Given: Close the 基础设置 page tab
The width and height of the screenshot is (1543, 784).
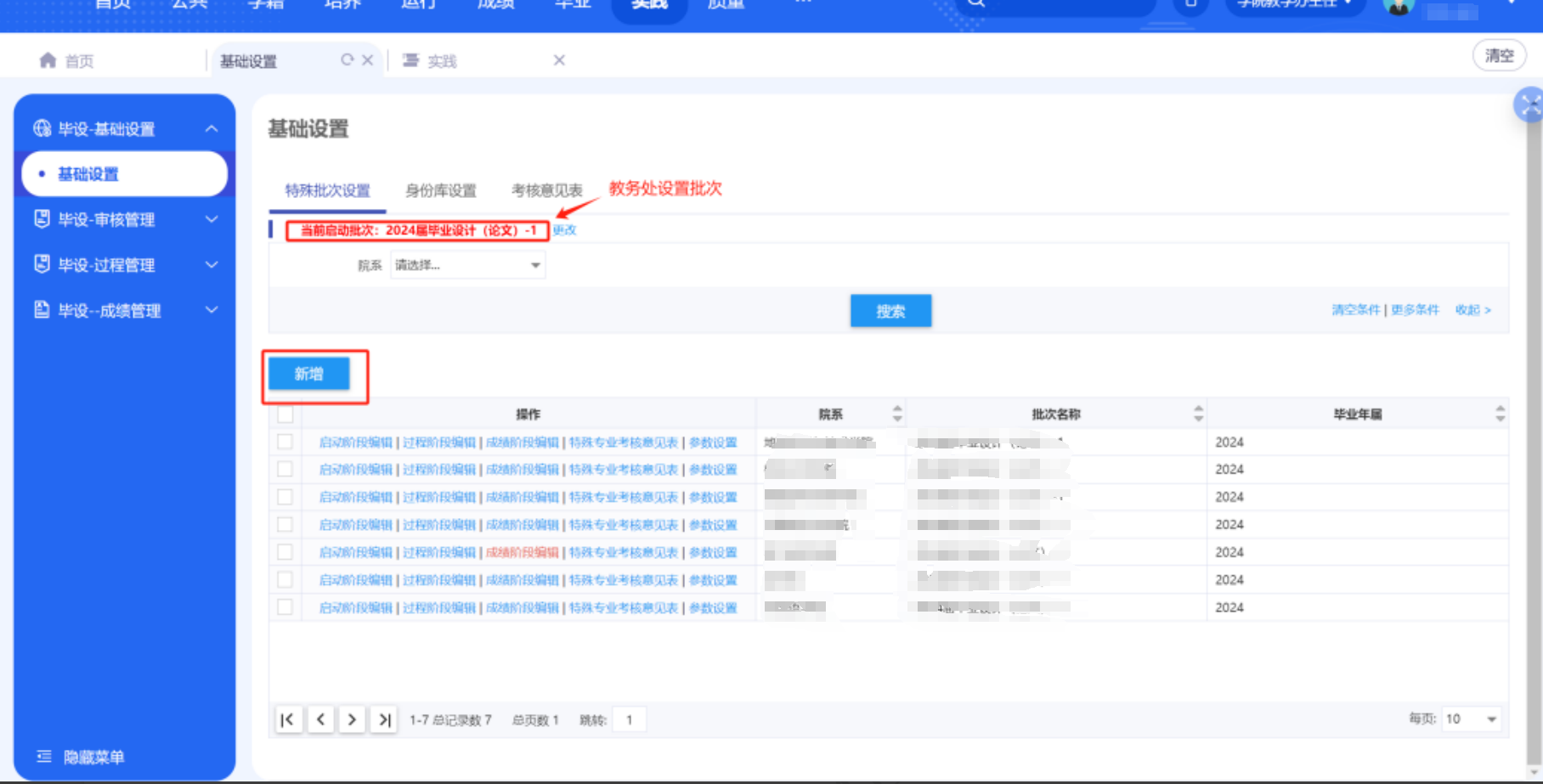Looking at the screenshot, I should (368, 59).
